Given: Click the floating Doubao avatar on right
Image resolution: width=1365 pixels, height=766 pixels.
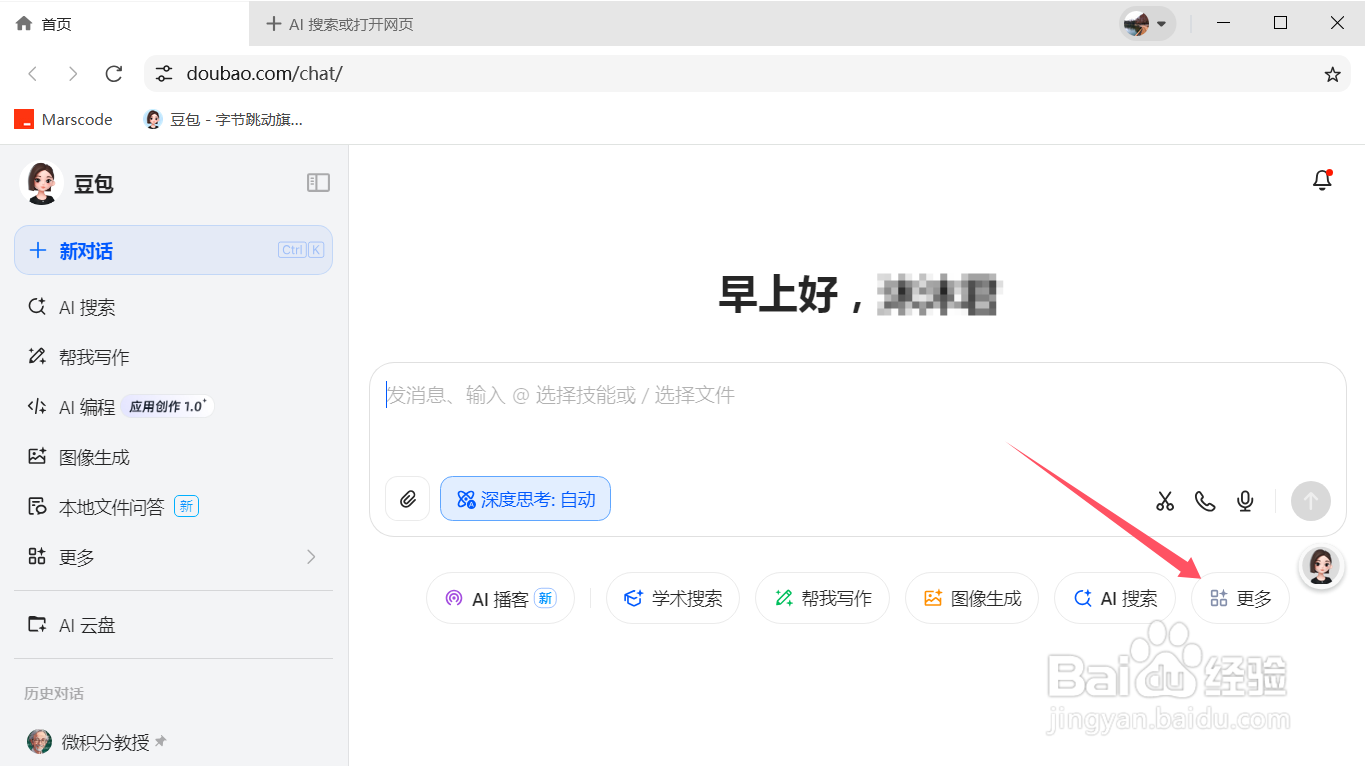Looking at the screenshot, I should [1321, 566].
